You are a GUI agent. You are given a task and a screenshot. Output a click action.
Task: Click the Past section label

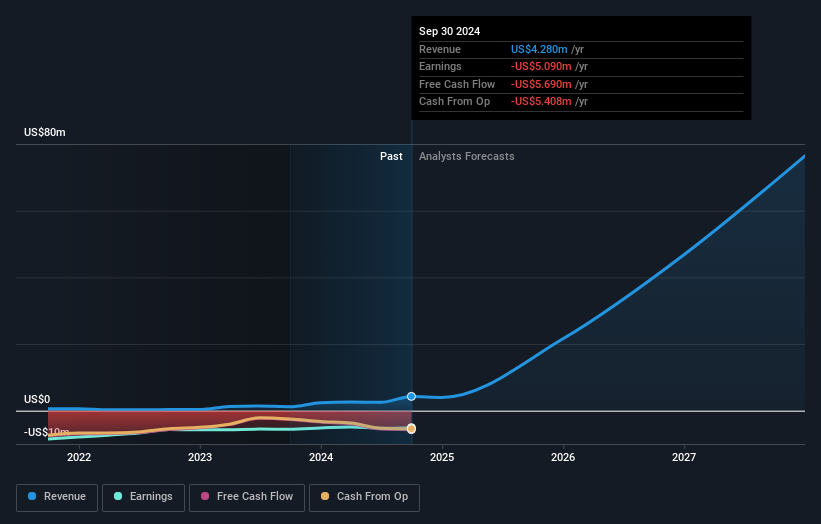click(x=391, y=156)
